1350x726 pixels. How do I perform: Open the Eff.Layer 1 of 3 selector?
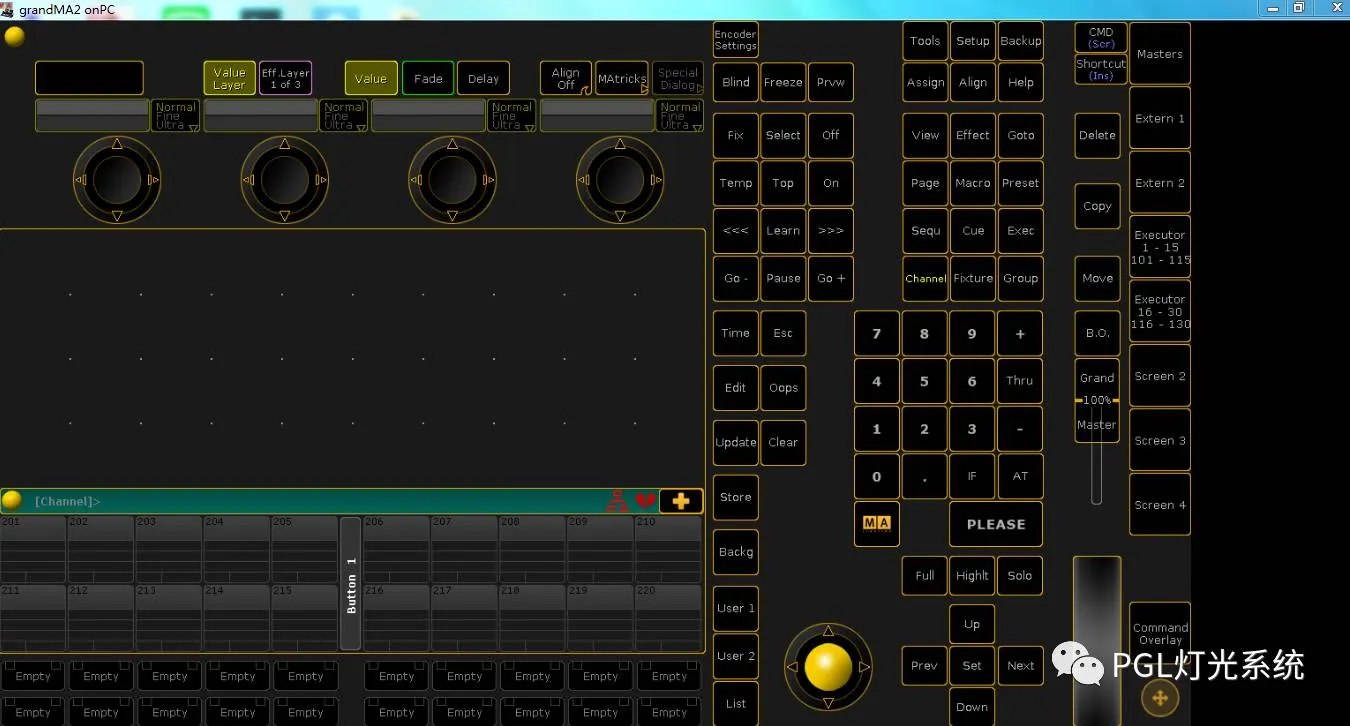286,78
